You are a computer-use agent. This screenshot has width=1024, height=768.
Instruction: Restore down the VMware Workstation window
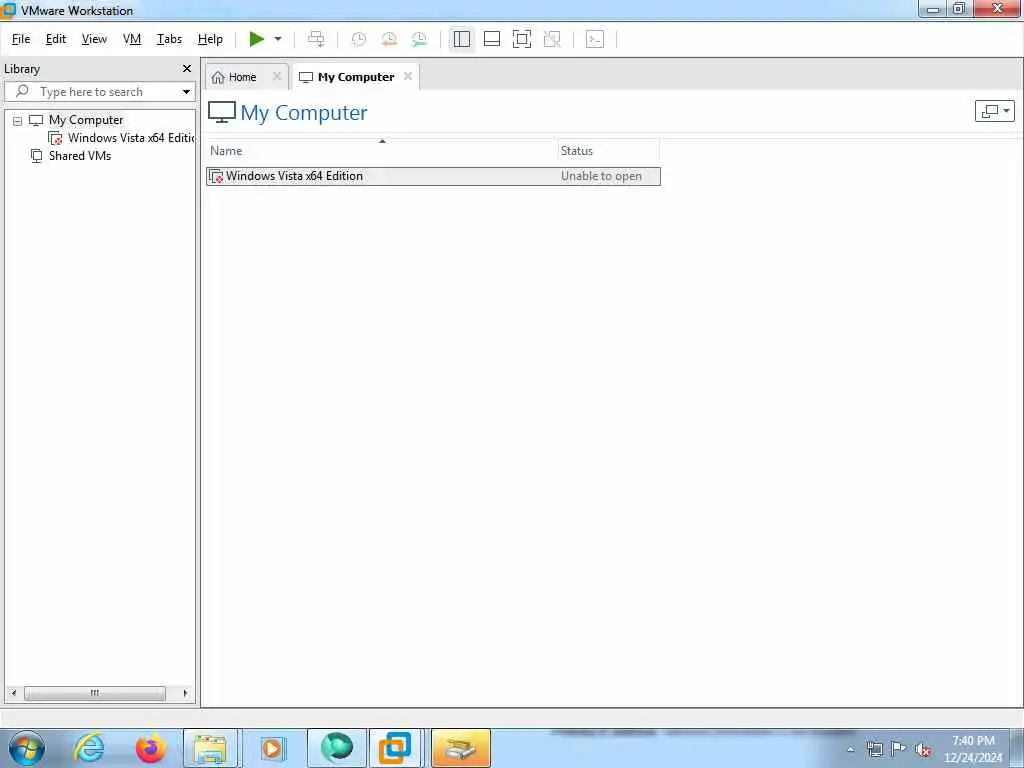(959, 9)
